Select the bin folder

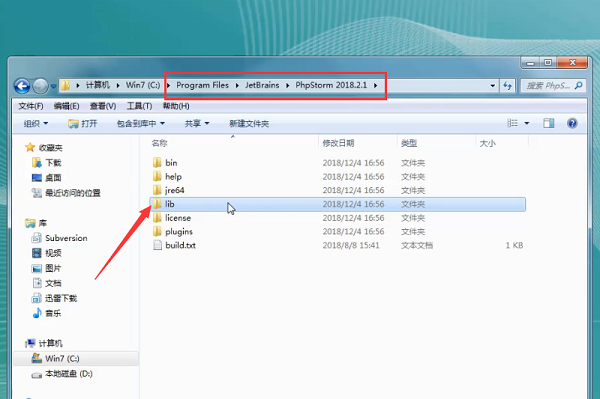click(338, 163)
